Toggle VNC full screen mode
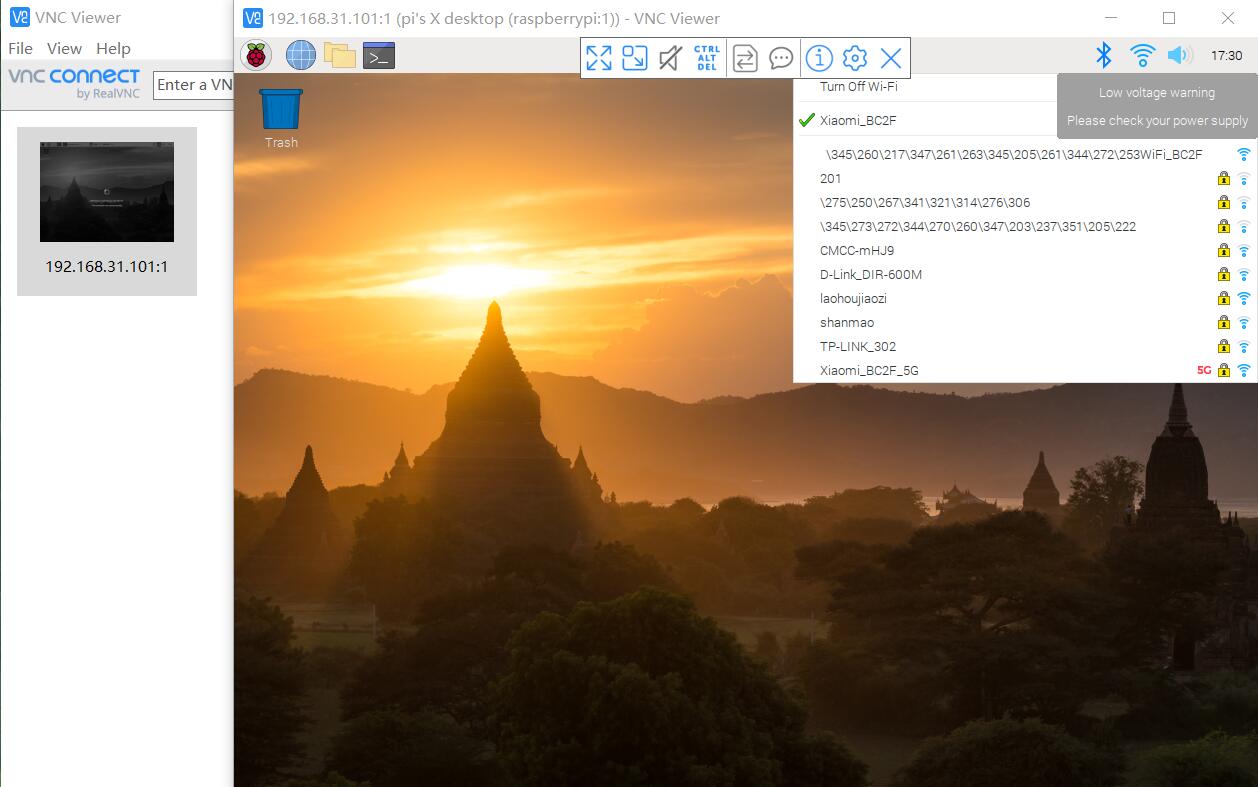The height and width of the screenshot is (787, 1258). tap(598, 58)
